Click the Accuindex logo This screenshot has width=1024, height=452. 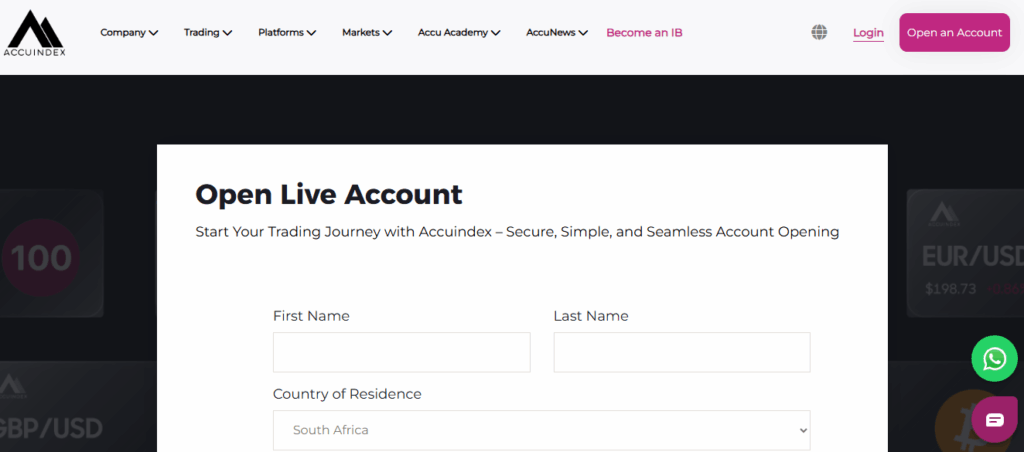[x=35, y=33]
